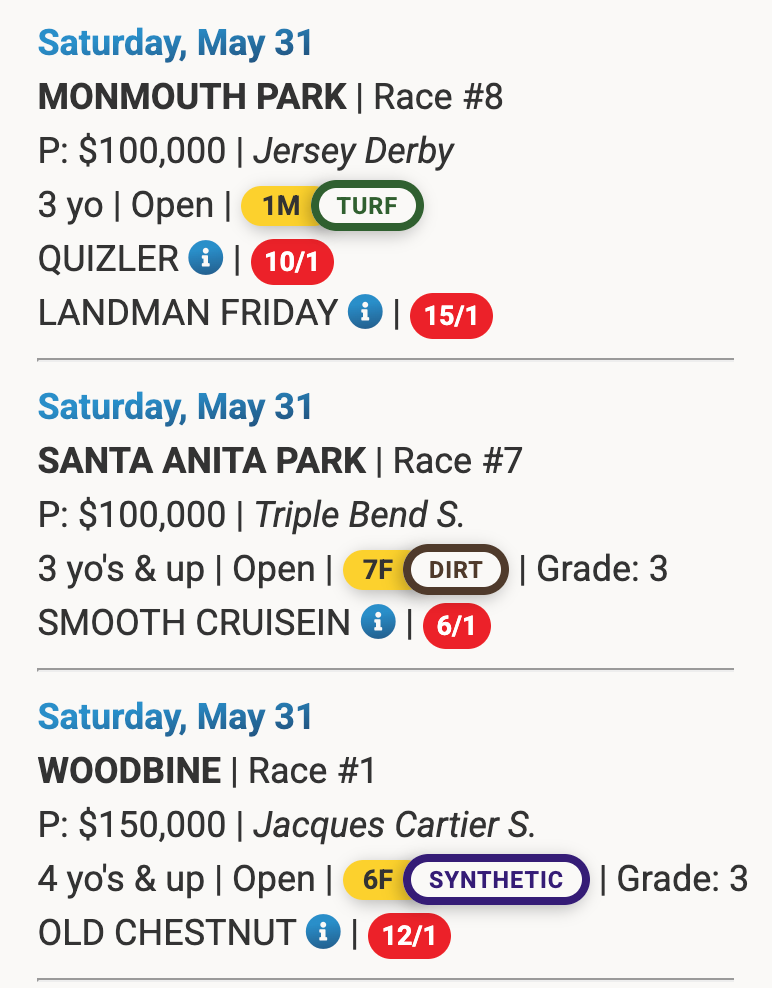
Task: Open the WOODBINE track name
Action: coord(129,771)
